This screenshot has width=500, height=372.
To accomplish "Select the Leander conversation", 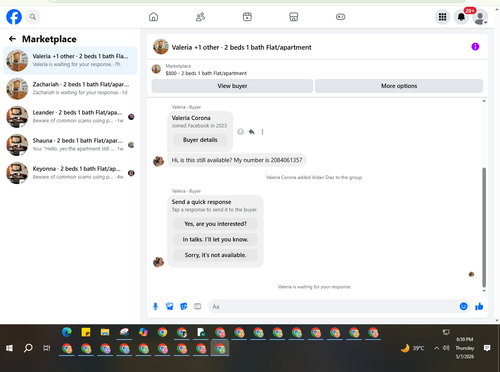I will pyautogui.click(x=70, y=117).
